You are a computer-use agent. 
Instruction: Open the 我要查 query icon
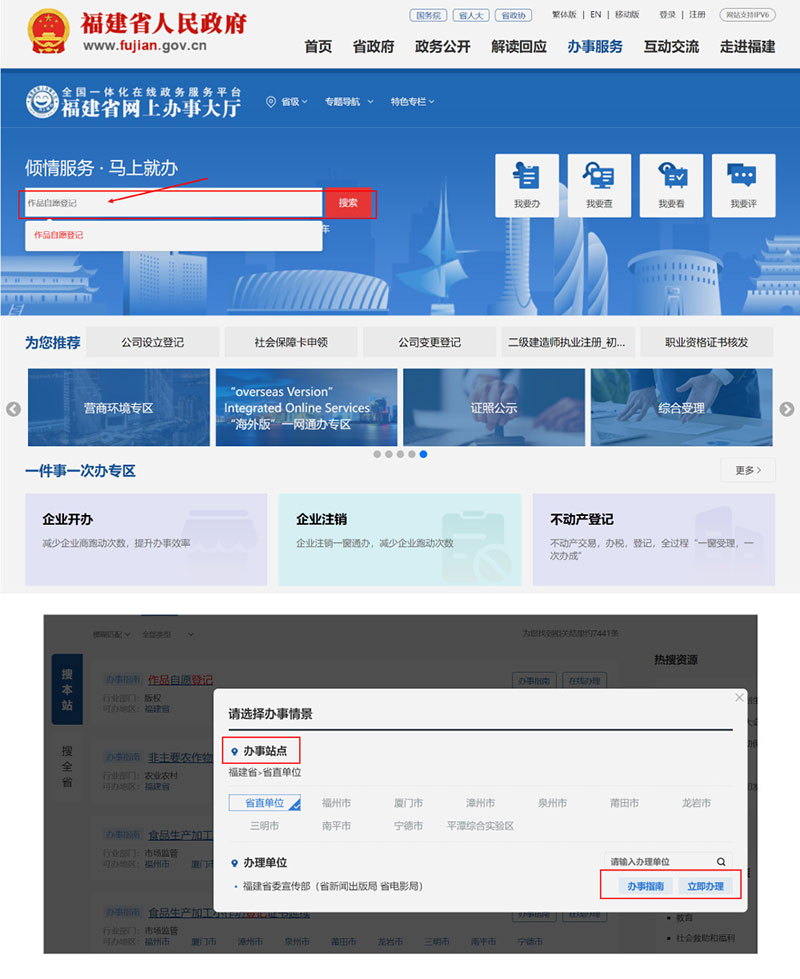(599, 185)
